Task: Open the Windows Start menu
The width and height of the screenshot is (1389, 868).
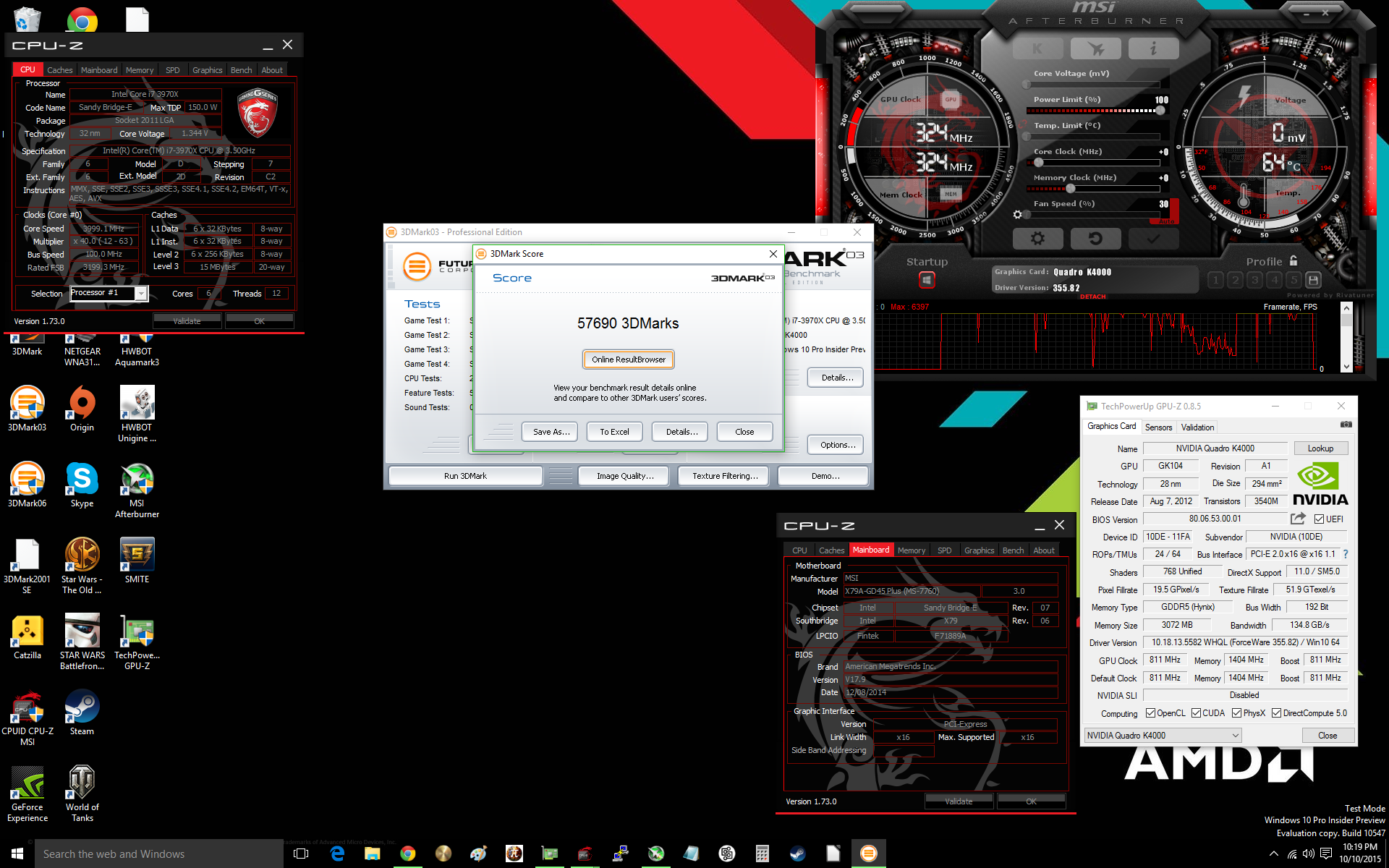Action: (x=17, y=854)
